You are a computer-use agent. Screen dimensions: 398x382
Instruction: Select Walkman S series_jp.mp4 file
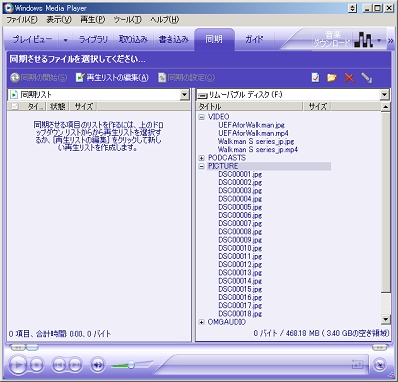258,149
